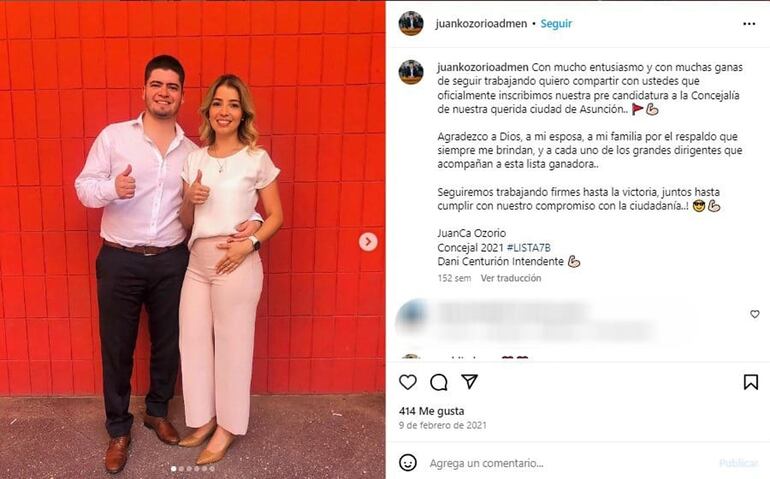Click the header profile avatar
Screen dimensions: 770x479
coord(411,24)
